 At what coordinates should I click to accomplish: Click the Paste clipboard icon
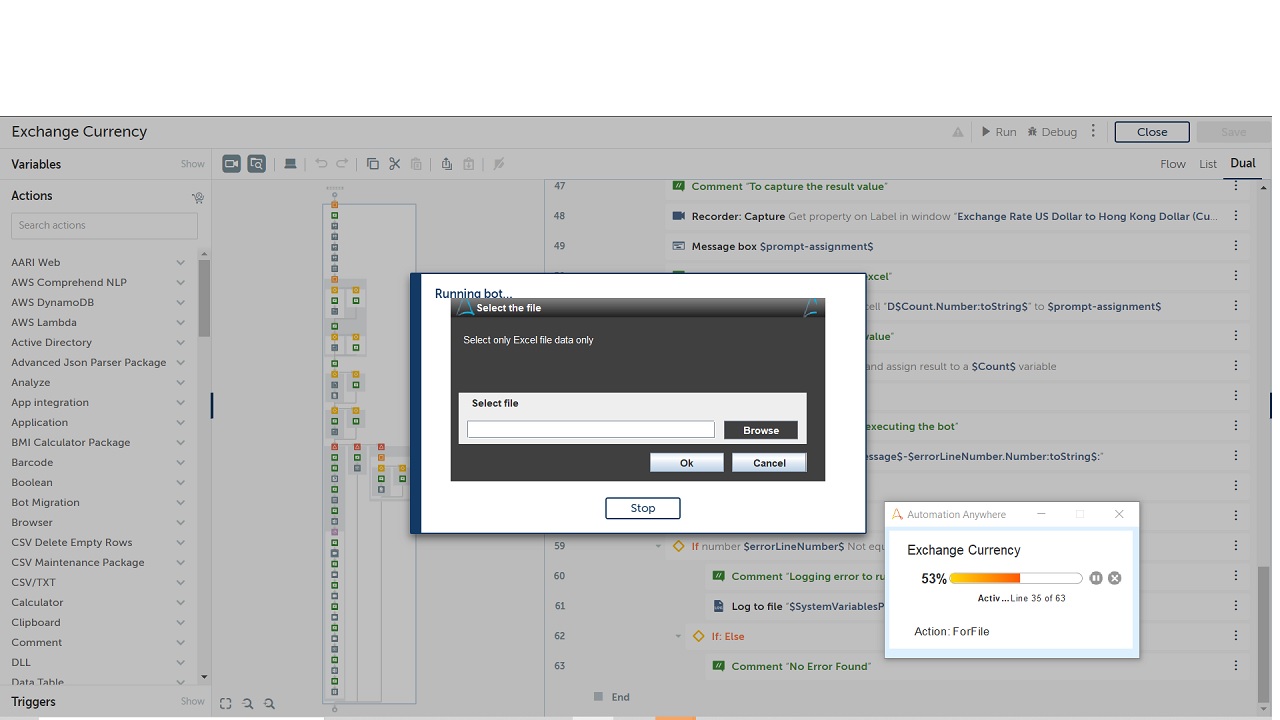[417, 164]
